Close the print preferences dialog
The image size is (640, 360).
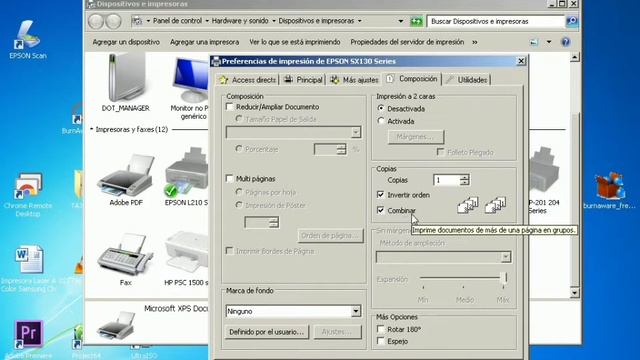pos(521,61)
